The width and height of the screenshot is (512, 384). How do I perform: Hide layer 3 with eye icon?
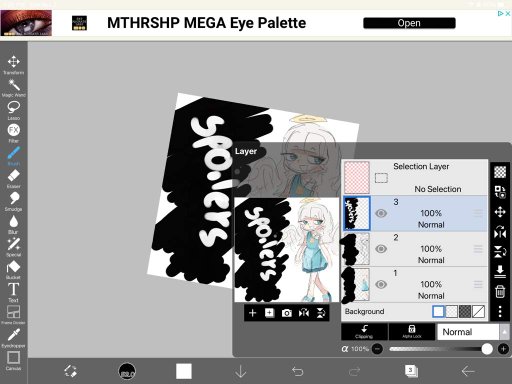click(x=381, y=213)
